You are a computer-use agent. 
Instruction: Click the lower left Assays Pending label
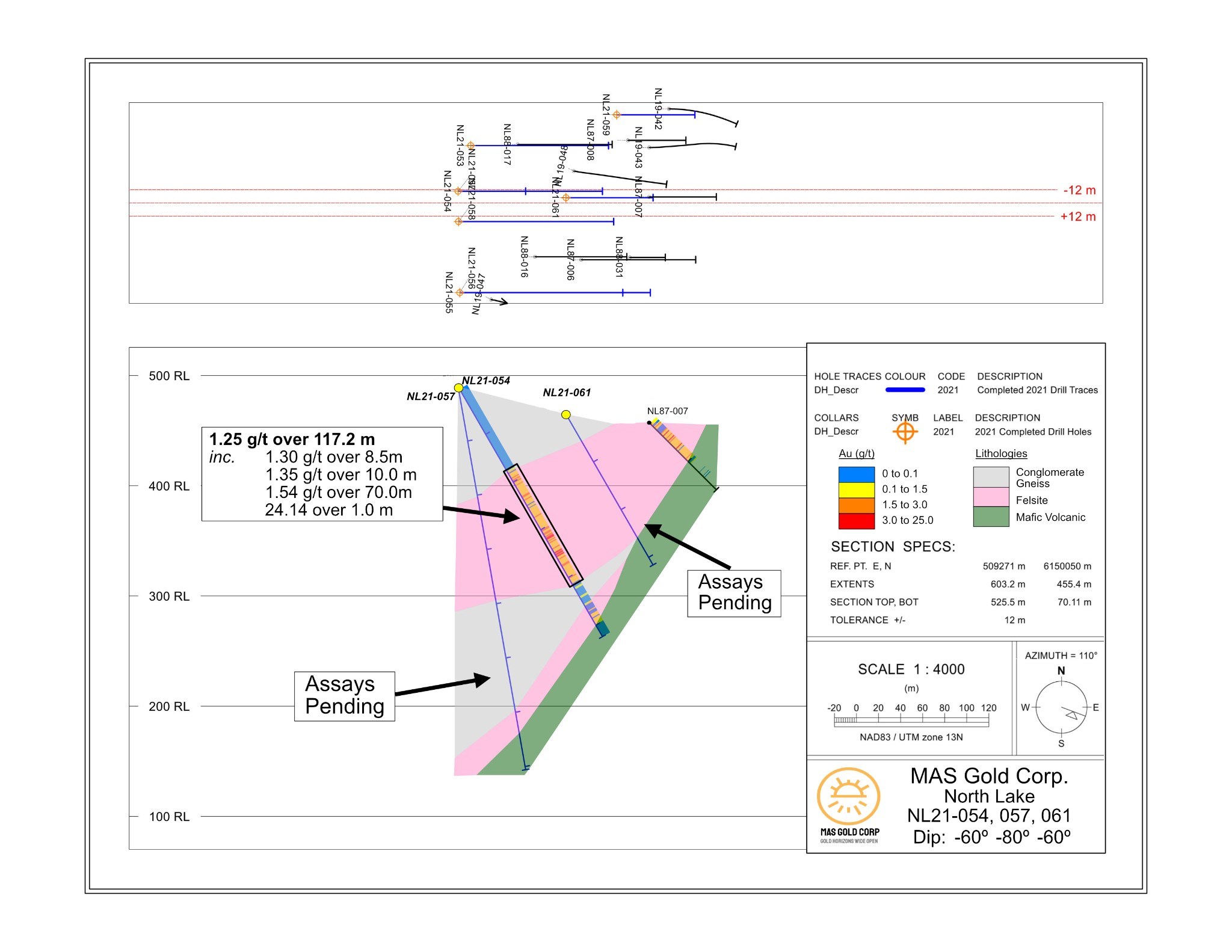coord(344,696)
